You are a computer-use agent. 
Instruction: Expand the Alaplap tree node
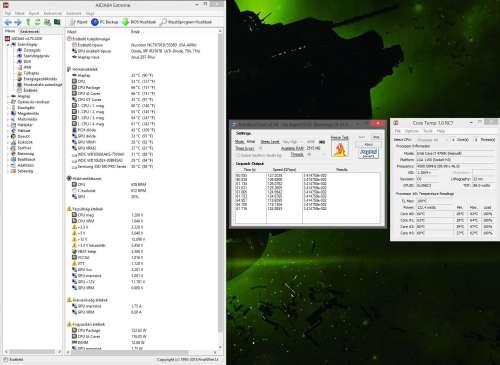[x=8, y=96]
